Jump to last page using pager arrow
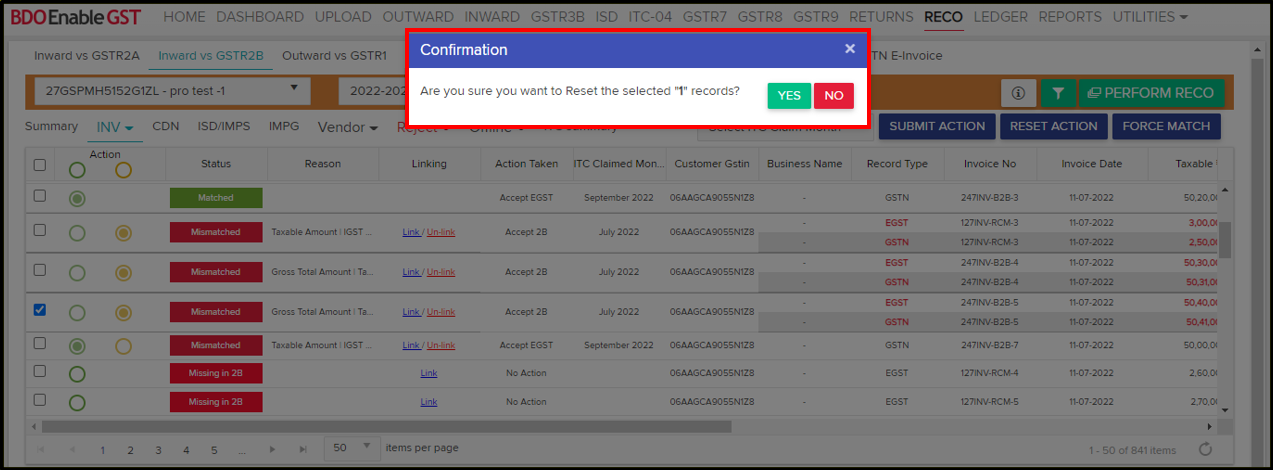 (x=302, y=450)
